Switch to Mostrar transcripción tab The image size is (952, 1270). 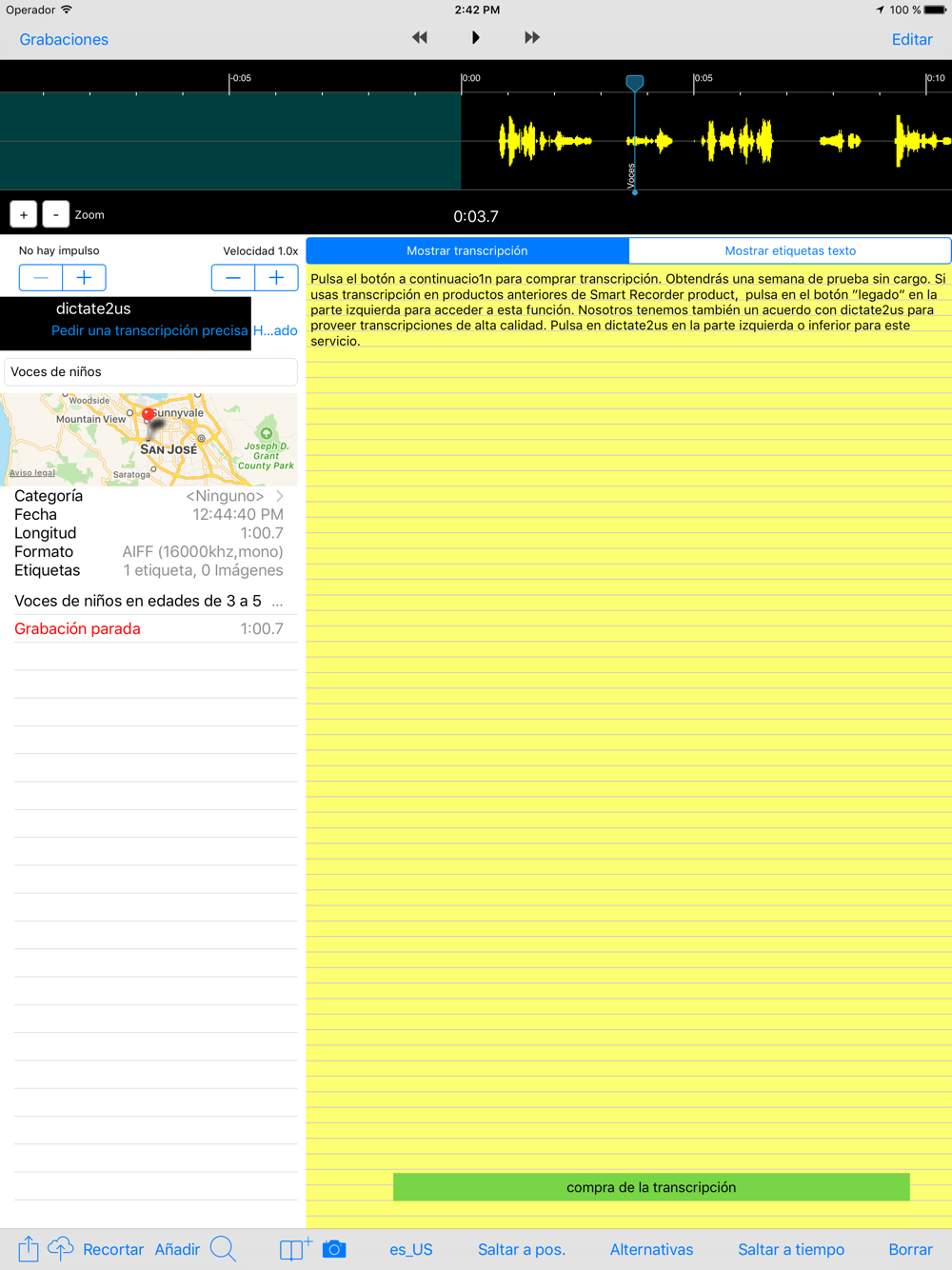click(x=467, y=251)
